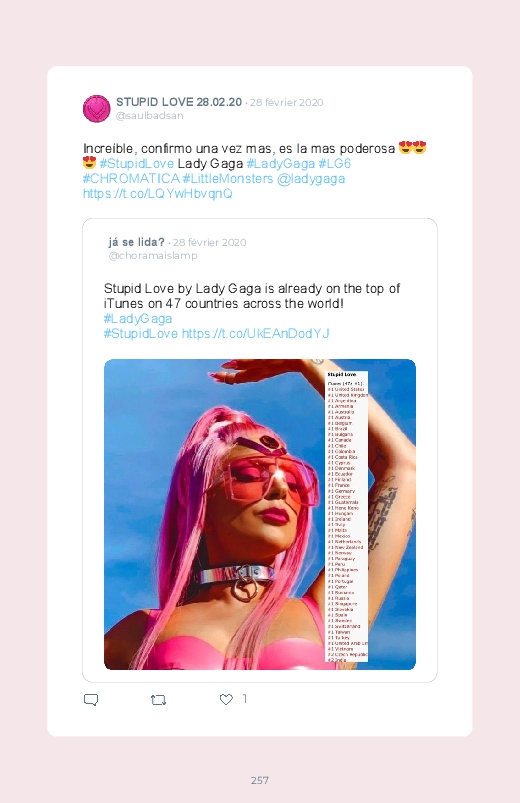This screenshot has height=803, width=520.
Task: Like the tweet with heart icon
Action: (x=226, y=699)
